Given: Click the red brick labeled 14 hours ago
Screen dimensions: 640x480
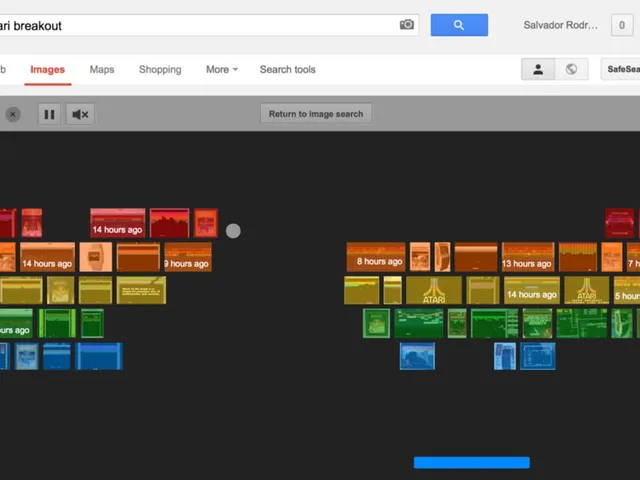Looking at the screenshot, I should [x=118, y=223].
